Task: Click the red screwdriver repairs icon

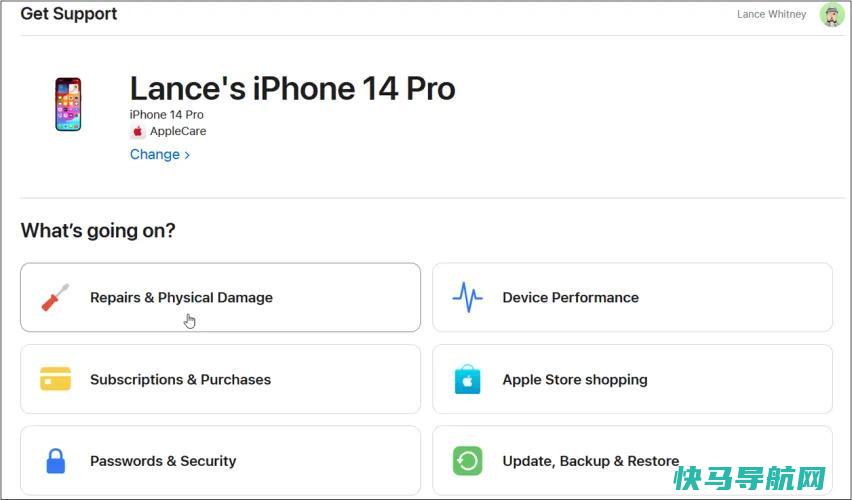Action: (55, 297)
